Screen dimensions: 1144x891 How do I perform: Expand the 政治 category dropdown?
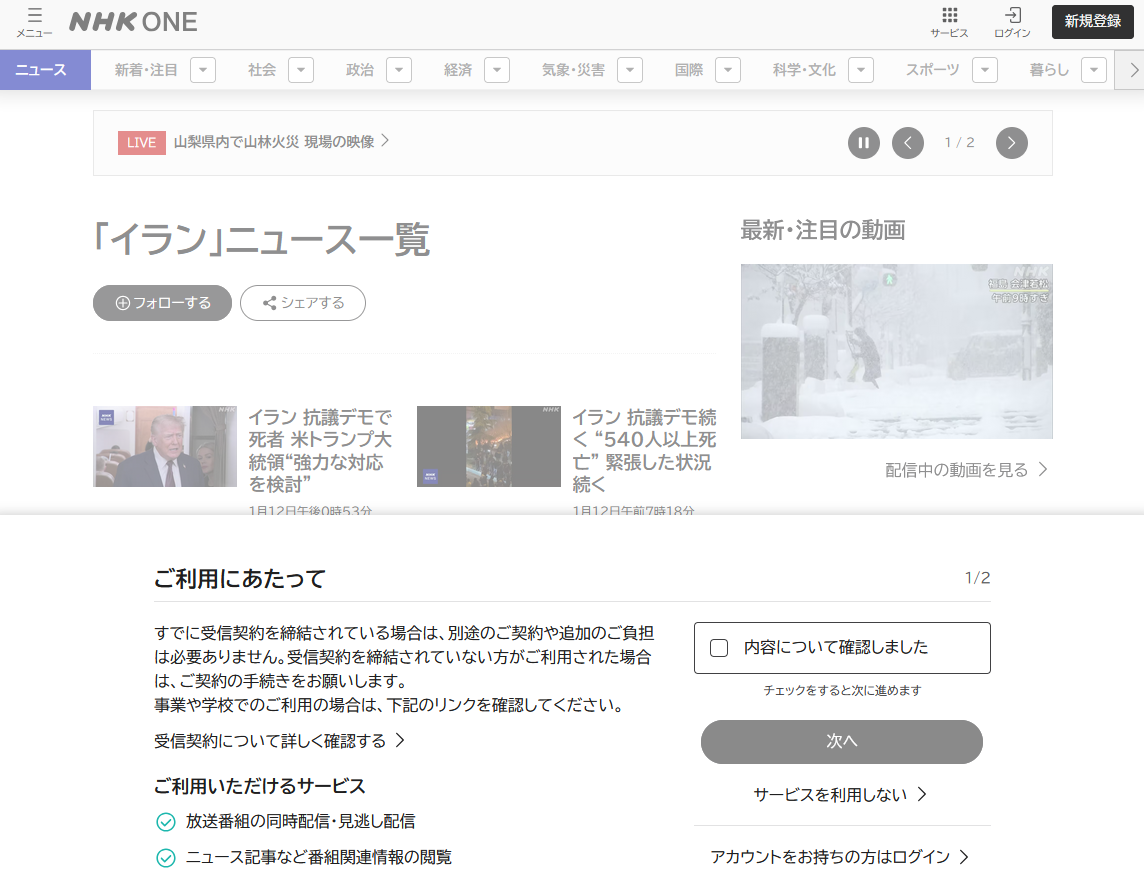pos(399,70)
